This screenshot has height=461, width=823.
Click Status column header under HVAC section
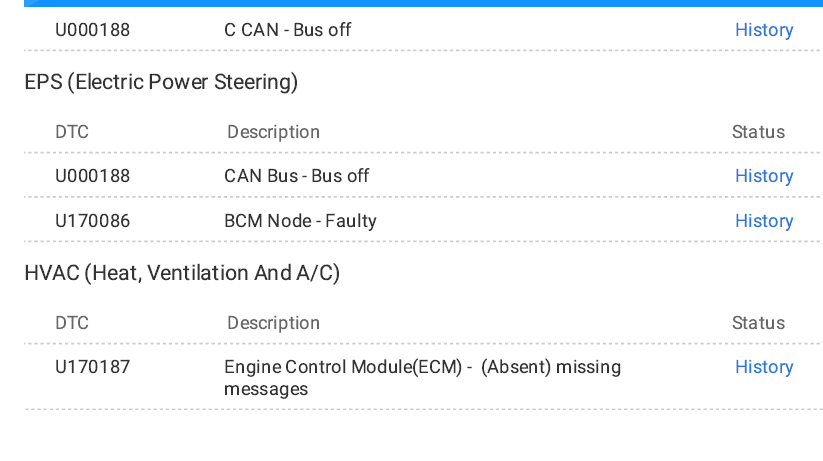tap(758, 323)
